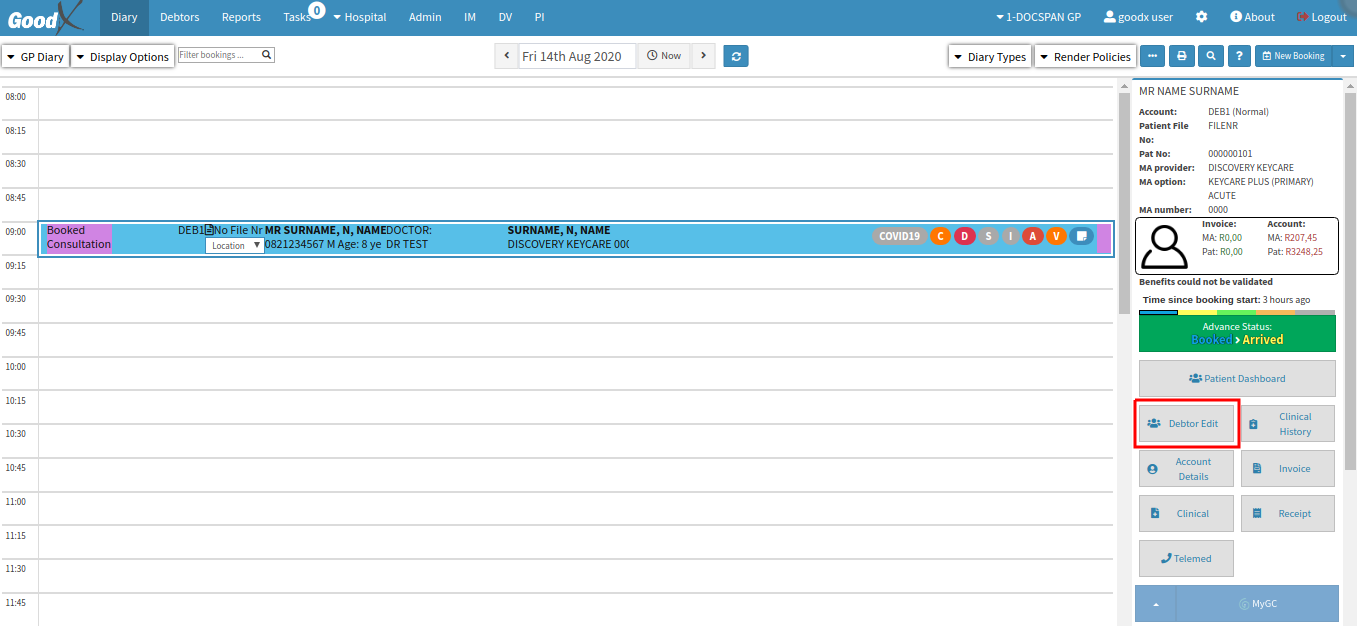This screenshot has width=1357, height=626.
Task: Open the Location dropdown in booking
Action: tap(235, 245)
